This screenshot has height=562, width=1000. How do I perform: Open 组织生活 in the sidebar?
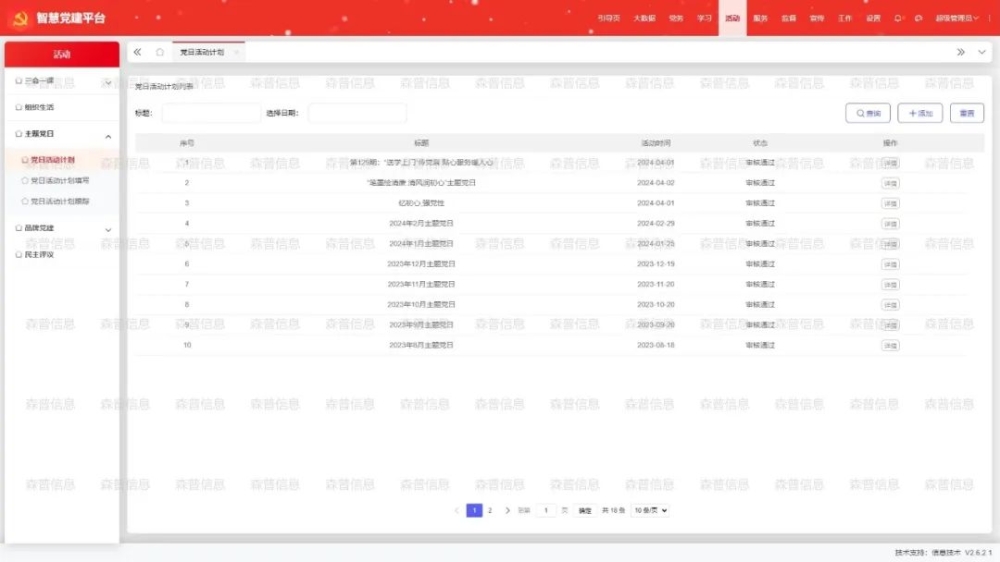pos(62,107)
